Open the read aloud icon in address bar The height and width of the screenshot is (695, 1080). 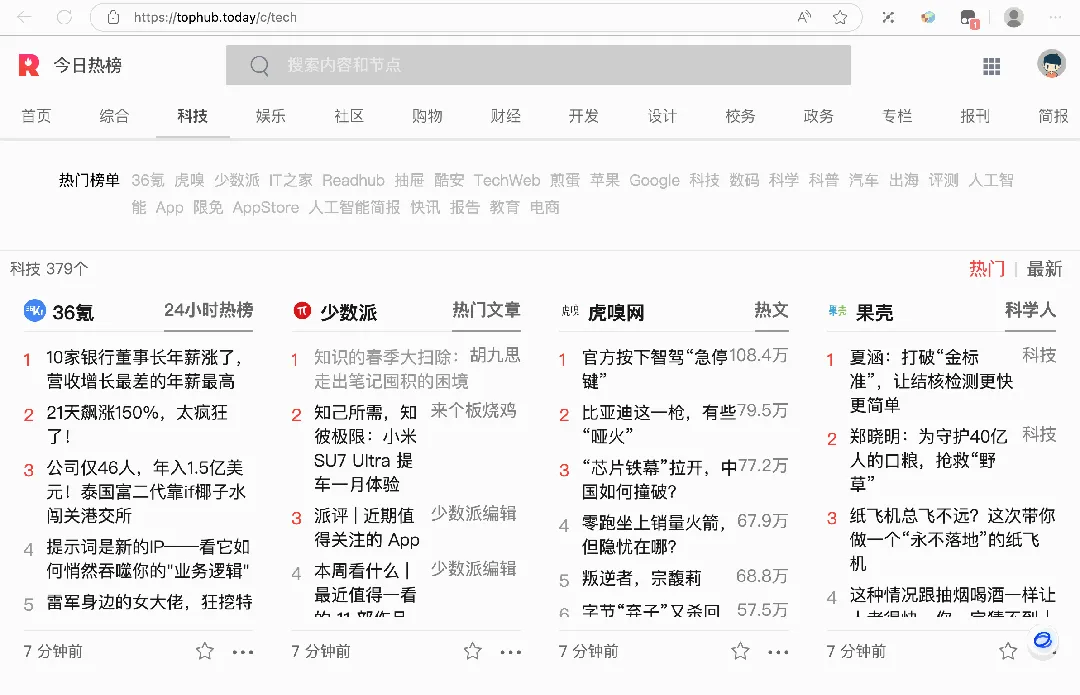(804, 17)
